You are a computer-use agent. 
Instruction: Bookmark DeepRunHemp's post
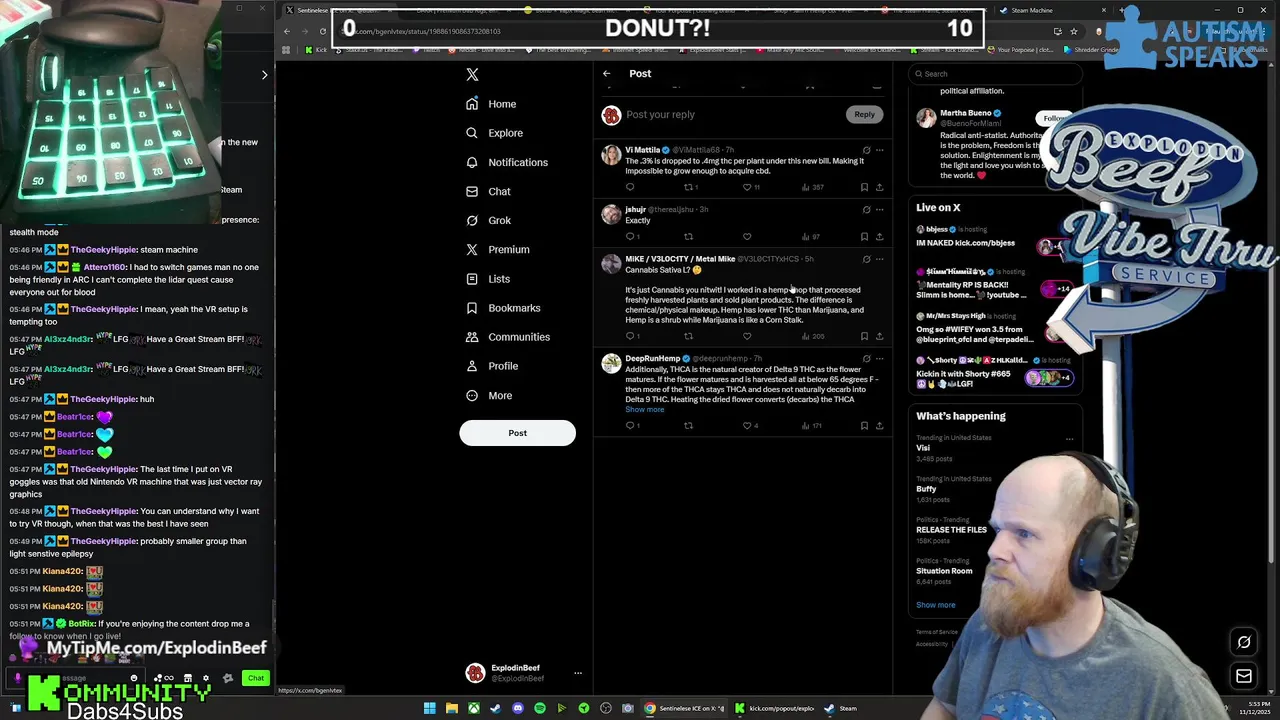coord(864,426)
